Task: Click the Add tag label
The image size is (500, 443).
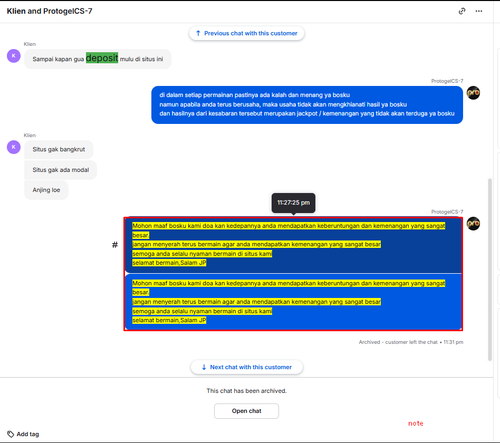Action: click(28, 434)
